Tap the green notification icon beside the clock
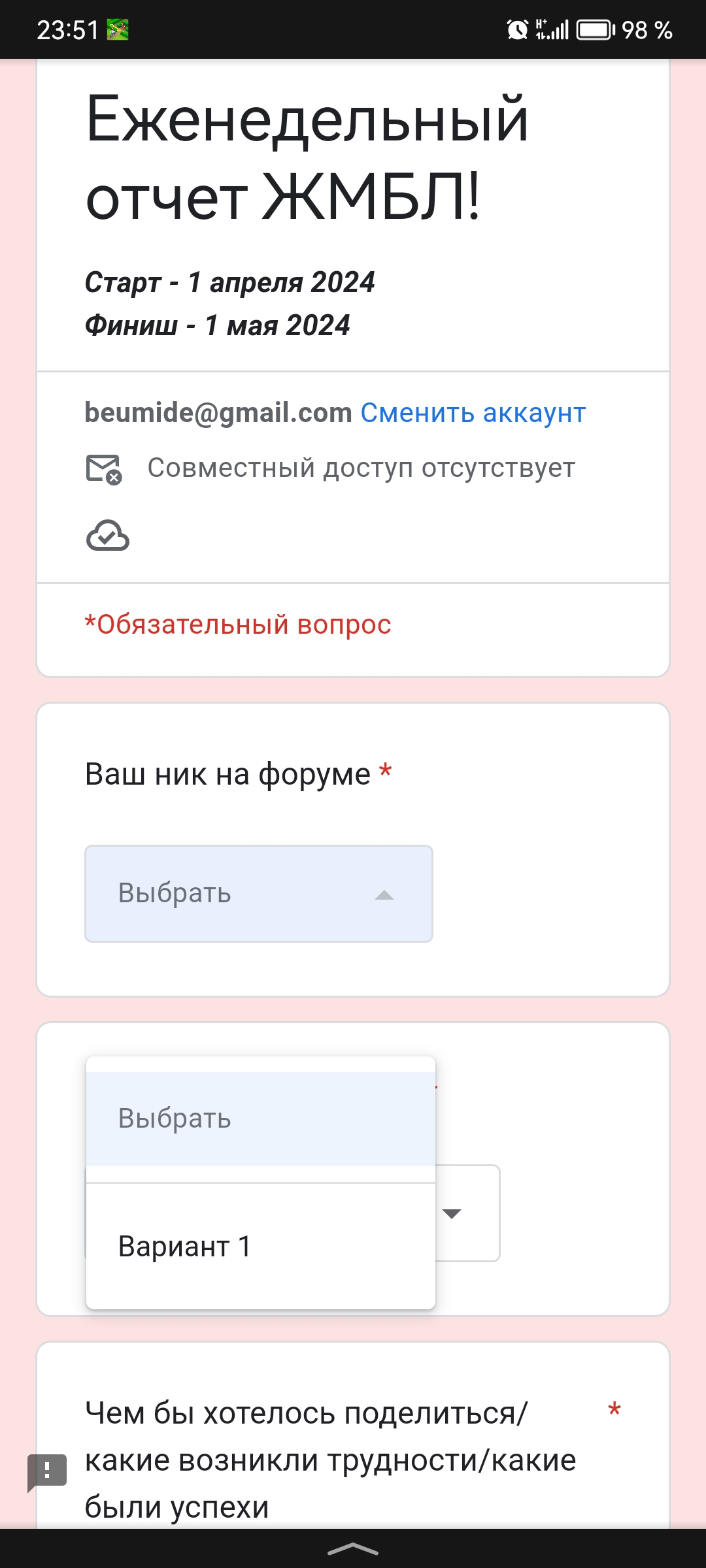706x1568 pixels. (x=118, y=29)
